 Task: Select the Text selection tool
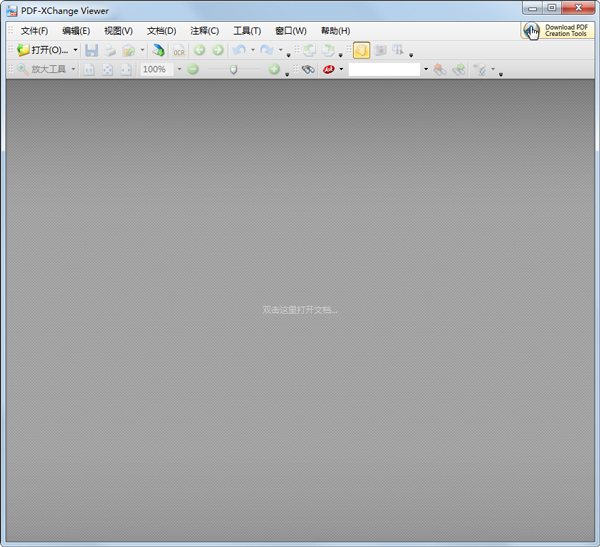pyautogui.click(x=398, y=50)
